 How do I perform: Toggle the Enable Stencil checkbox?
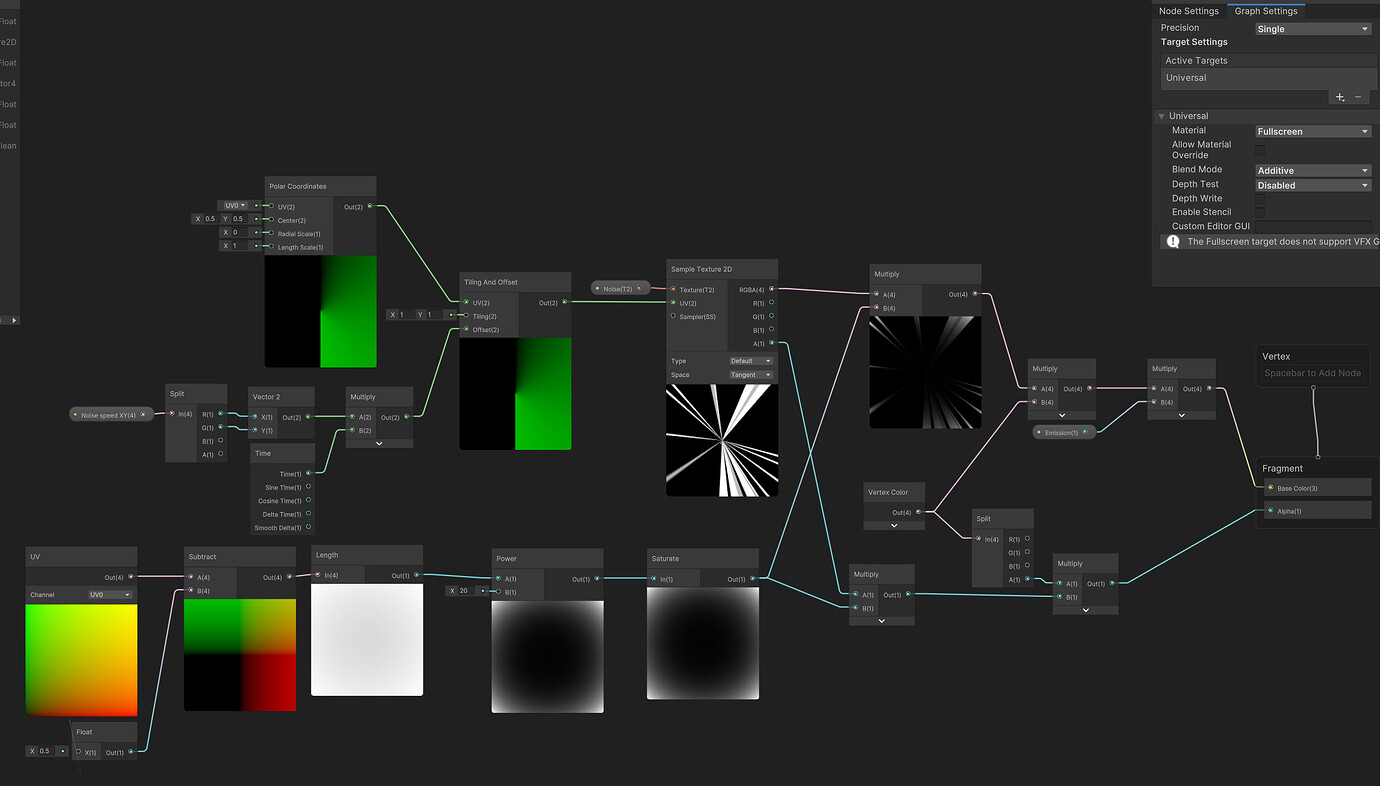point(1260,212)
